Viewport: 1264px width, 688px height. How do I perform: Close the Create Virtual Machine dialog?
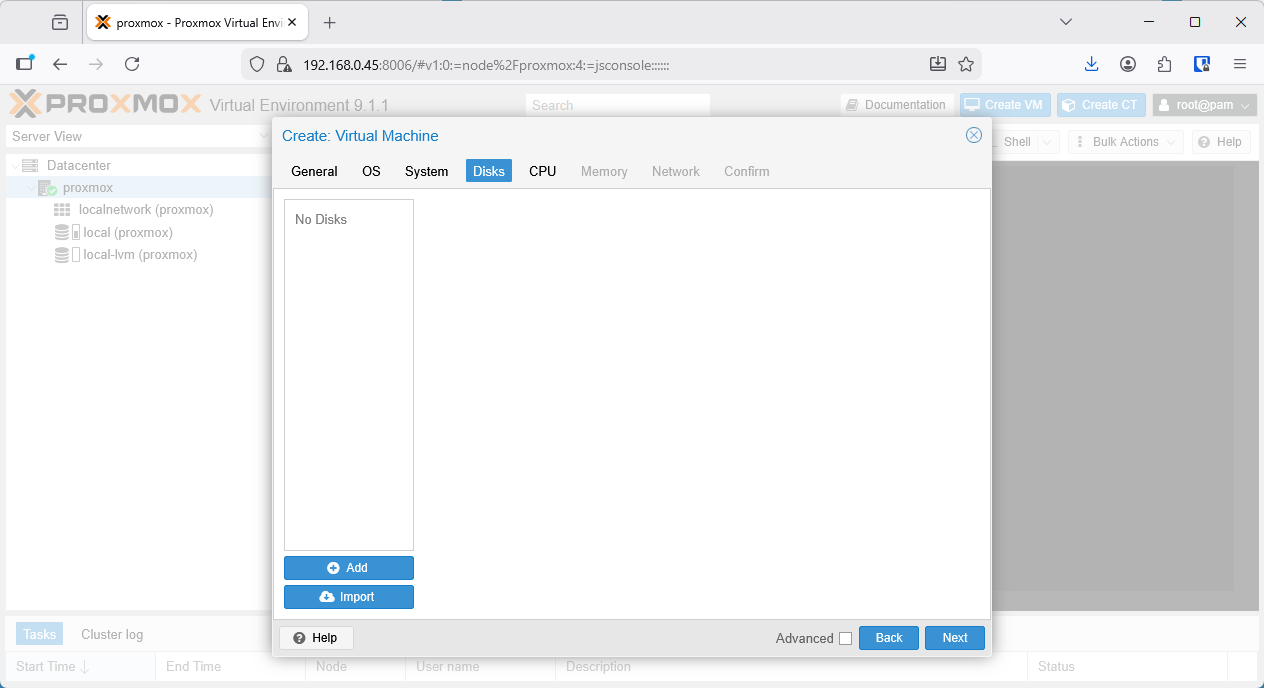click(973, 135)
